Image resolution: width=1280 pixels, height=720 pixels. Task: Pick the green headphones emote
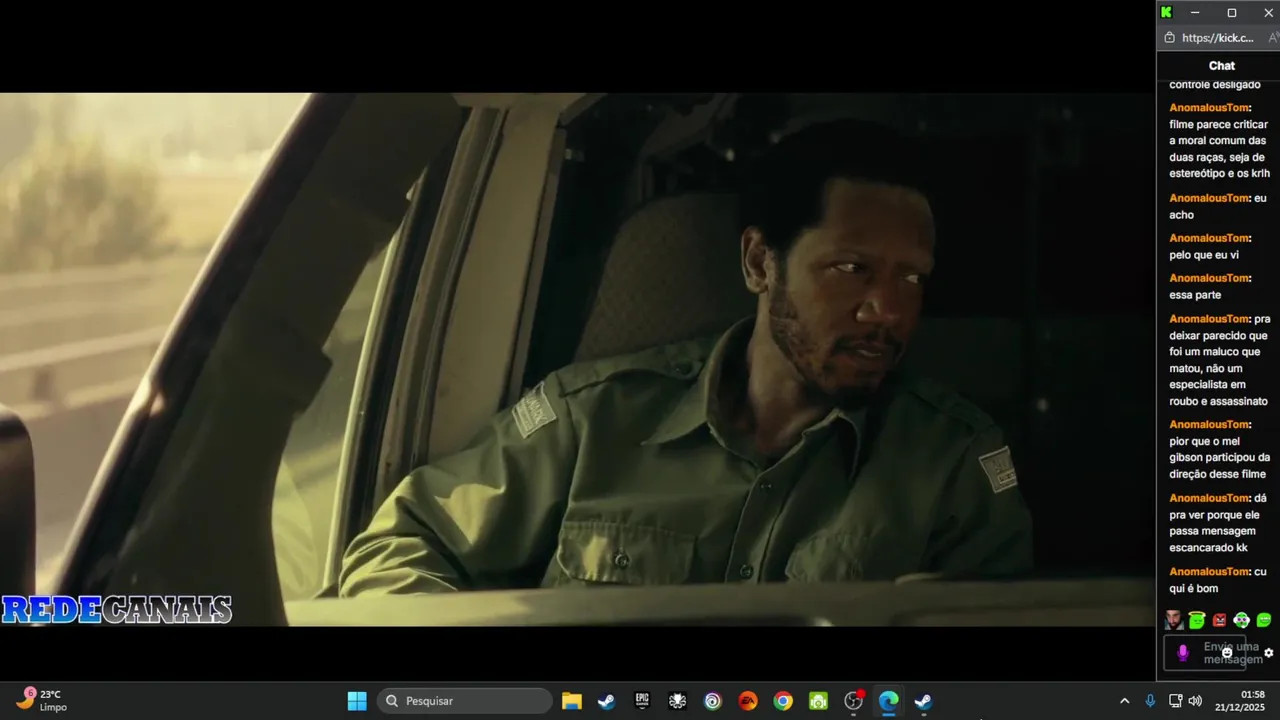point(1242,620)
